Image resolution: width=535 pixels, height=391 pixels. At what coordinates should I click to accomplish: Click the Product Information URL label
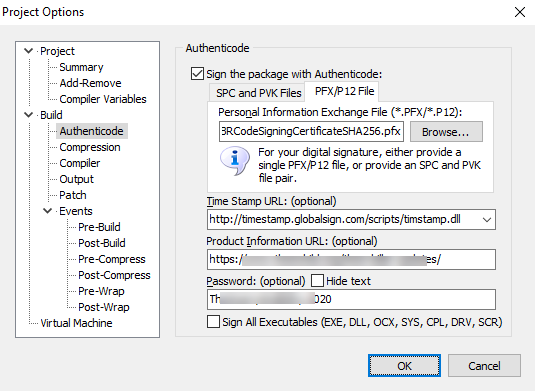click(x=292, y=241)
